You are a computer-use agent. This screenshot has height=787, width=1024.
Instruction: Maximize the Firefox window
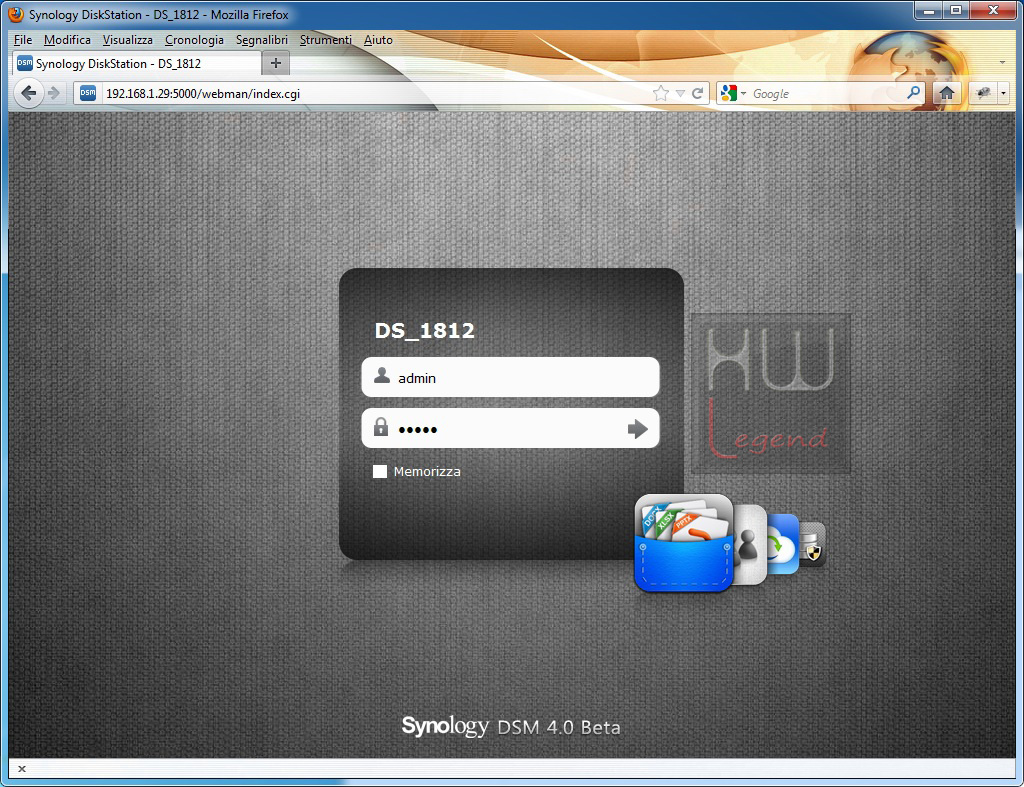click(x=956, y=11)
